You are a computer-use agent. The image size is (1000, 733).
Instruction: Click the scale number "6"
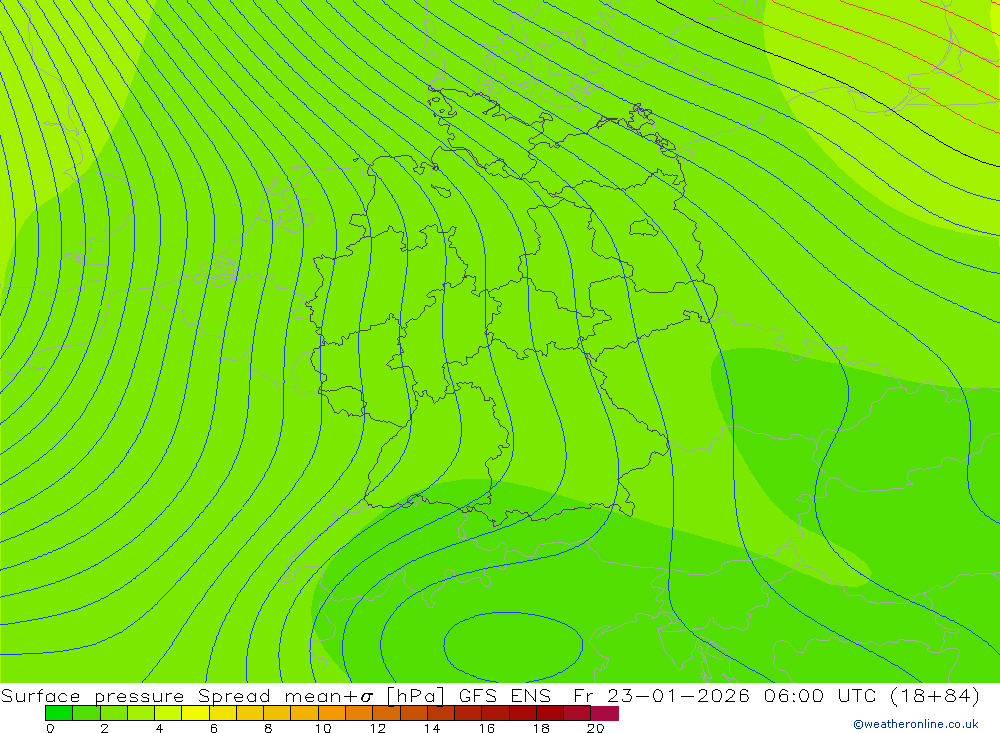[214, 728]
